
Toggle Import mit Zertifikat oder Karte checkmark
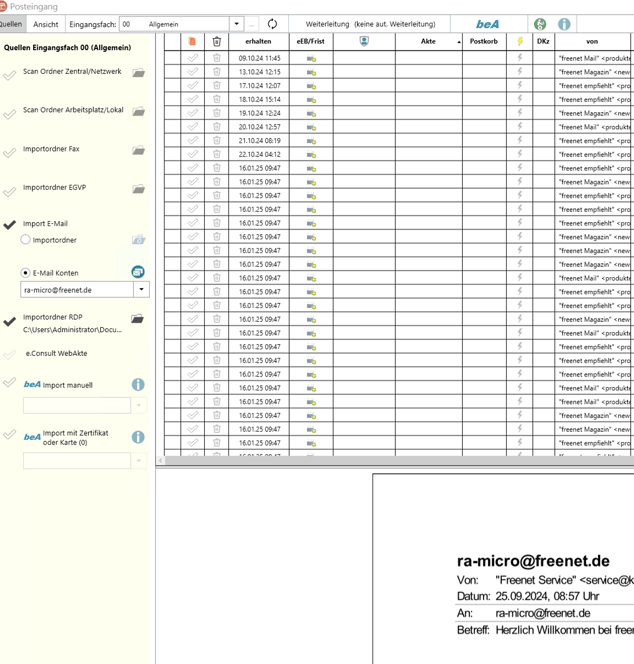click(9, 434)
